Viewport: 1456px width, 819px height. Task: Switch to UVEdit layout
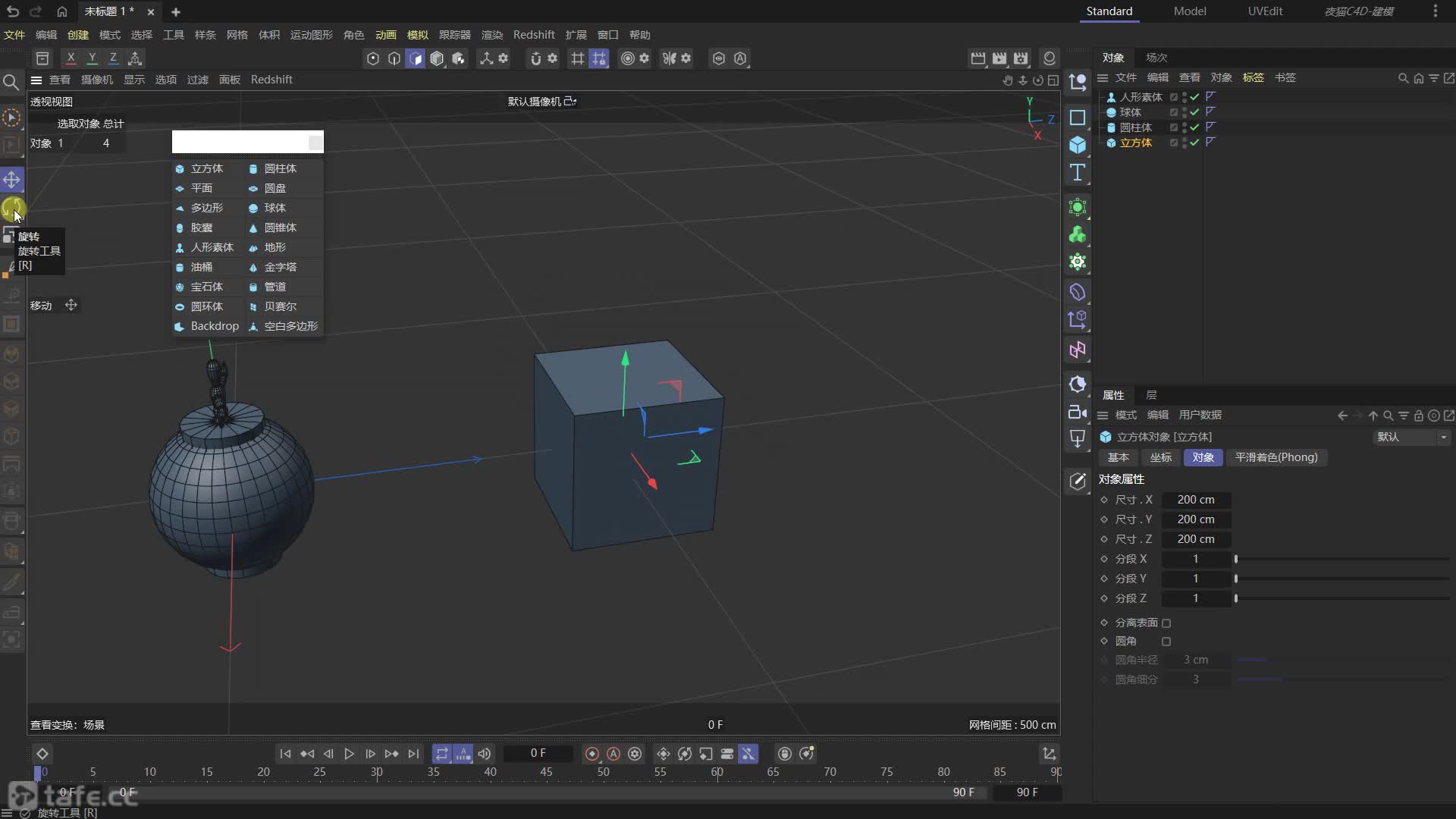coord(1265,11)
